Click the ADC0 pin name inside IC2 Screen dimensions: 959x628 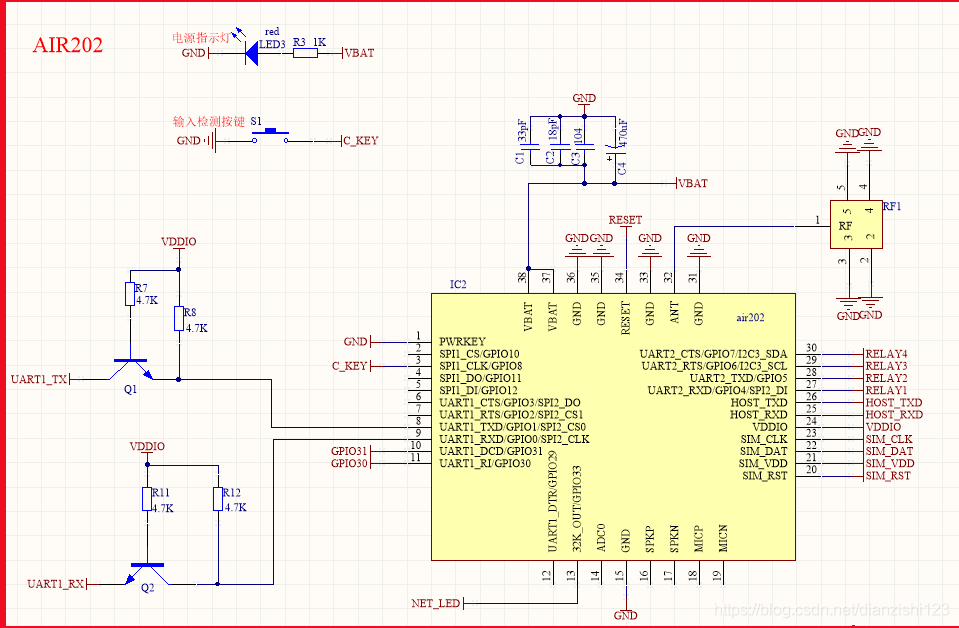[601, 537]
